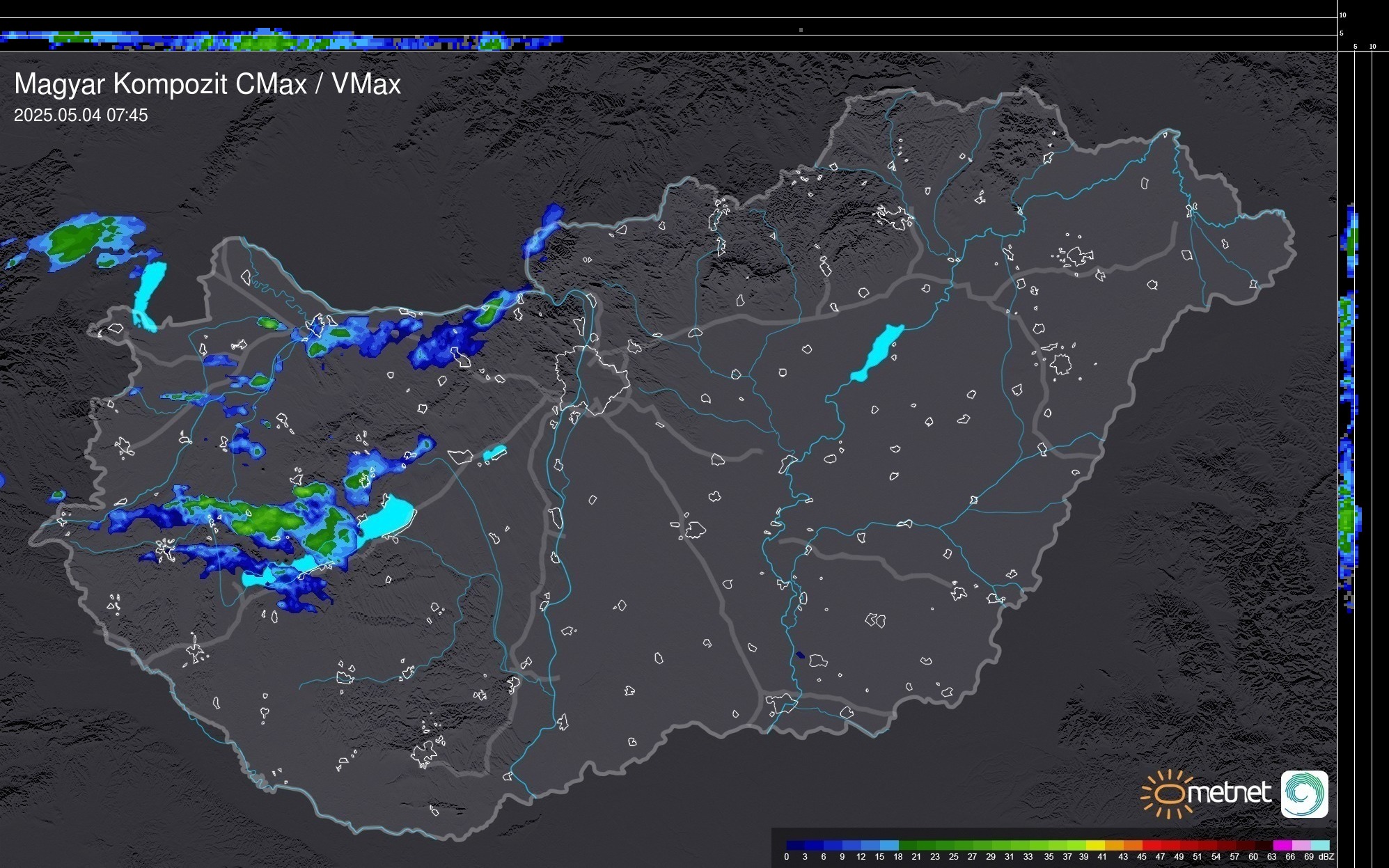Click small Lake Velence near Budapest

[x=494, y=453]
